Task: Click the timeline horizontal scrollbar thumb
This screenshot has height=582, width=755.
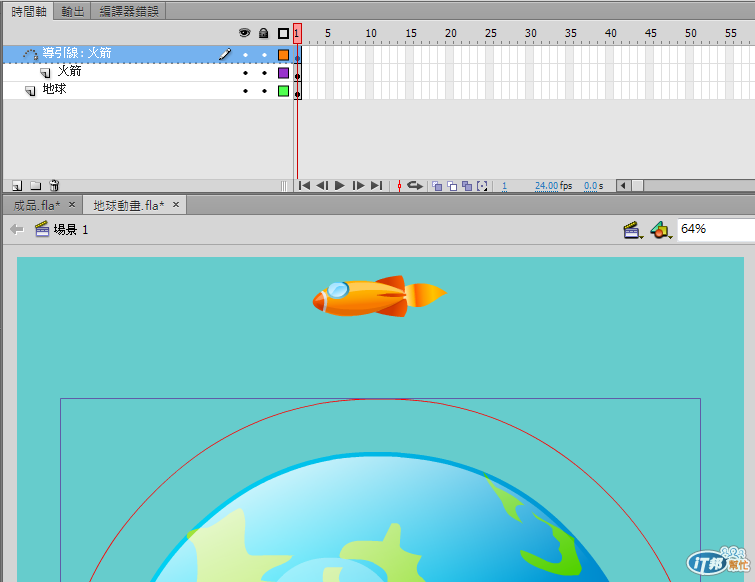Action: pyautogui.click(x=638, y=186)
